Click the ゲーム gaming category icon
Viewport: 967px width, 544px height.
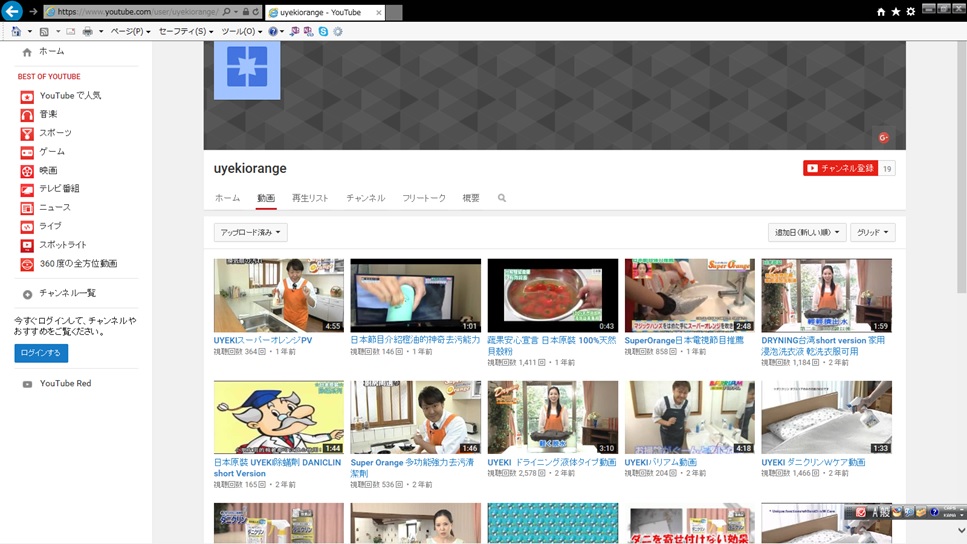[x=27, y=152]
